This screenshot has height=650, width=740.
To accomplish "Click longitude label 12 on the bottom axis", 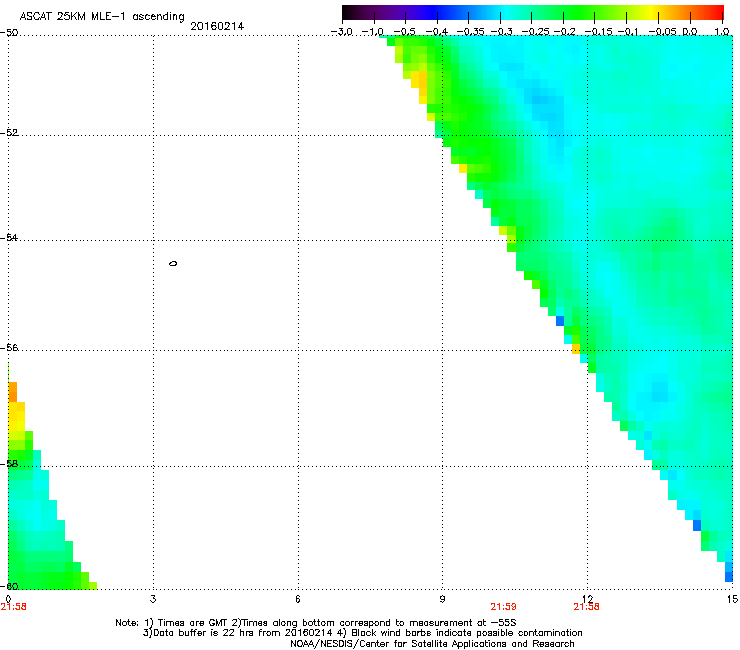I will [x=587, y=599].
